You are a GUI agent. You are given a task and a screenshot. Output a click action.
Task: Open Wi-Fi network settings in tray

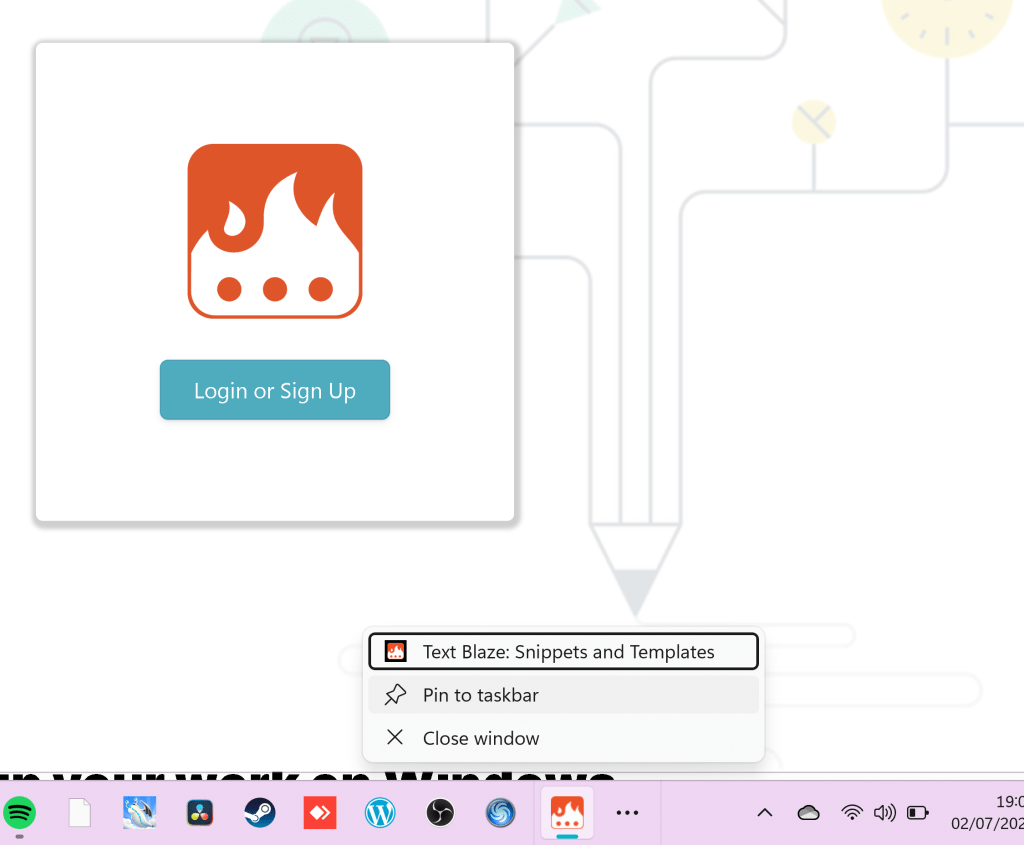[x=852, y=813]
